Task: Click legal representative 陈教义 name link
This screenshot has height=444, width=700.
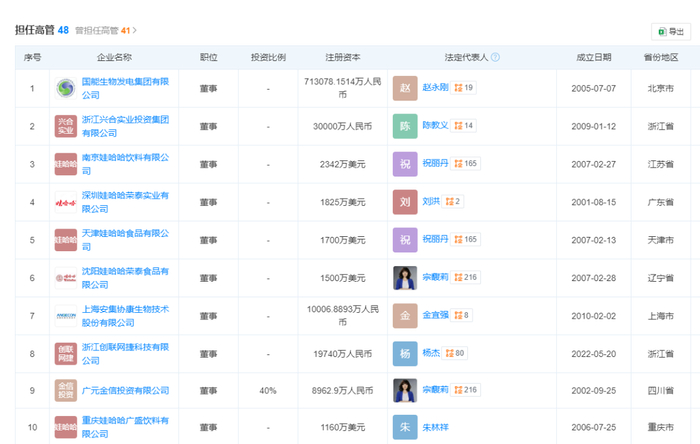Action: pos(435,127)
